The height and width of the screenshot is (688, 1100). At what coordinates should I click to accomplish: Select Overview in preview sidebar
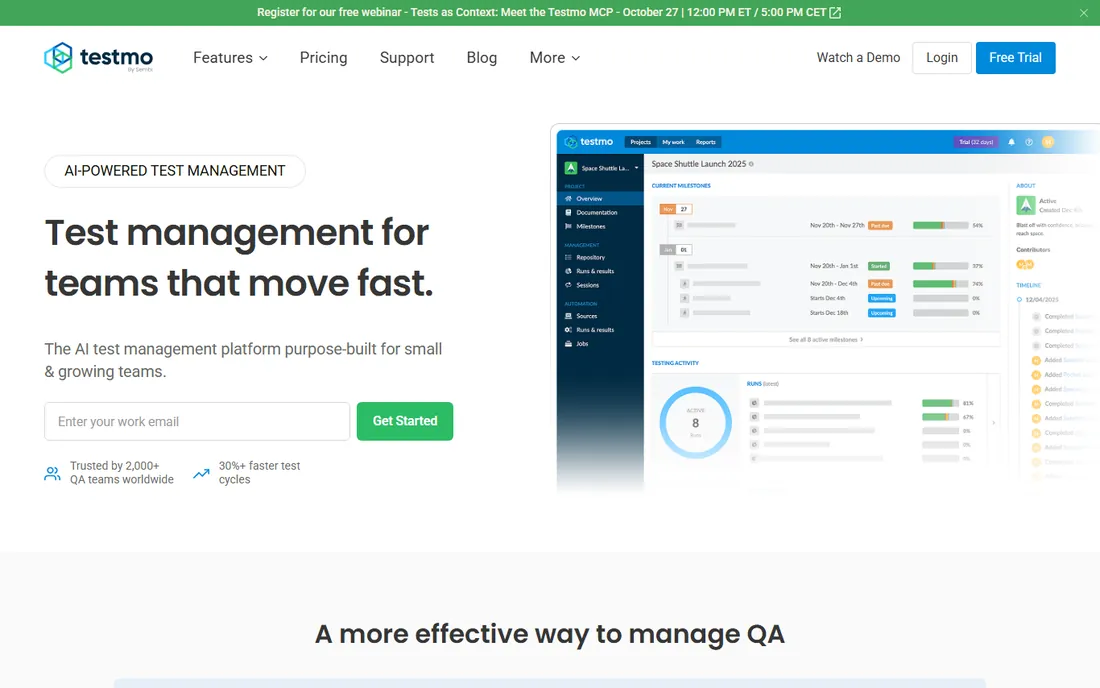(601, 198)
